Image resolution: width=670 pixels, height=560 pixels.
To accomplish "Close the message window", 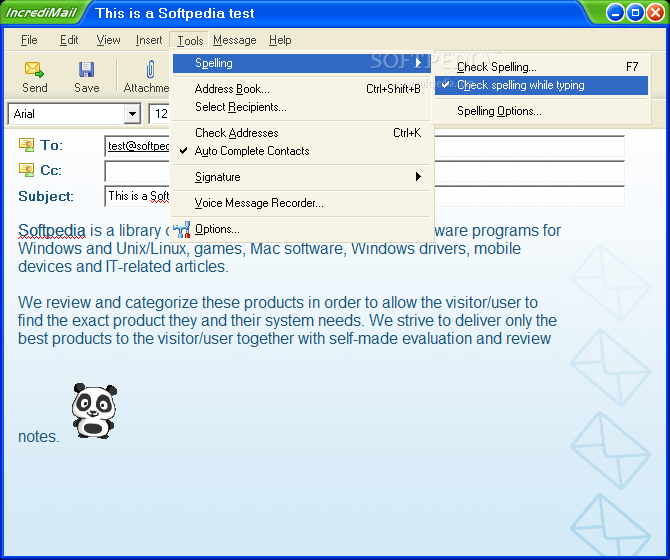I will [x=655, y=13].
